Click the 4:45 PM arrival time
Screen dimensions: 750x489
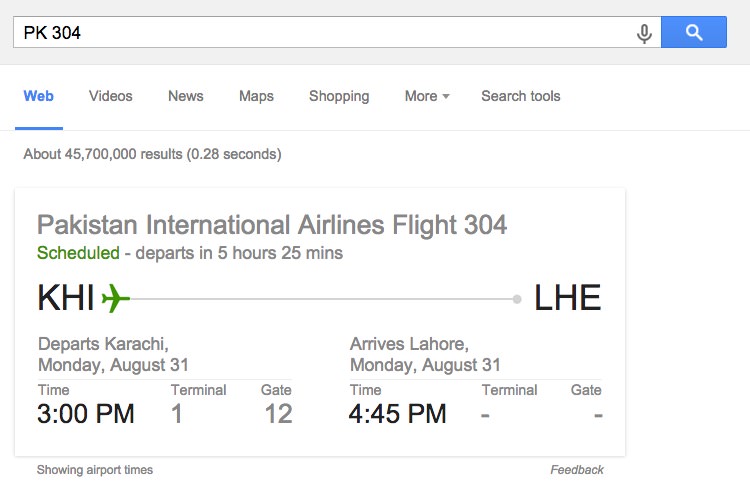pyautogui.click(x=397, y=414)
